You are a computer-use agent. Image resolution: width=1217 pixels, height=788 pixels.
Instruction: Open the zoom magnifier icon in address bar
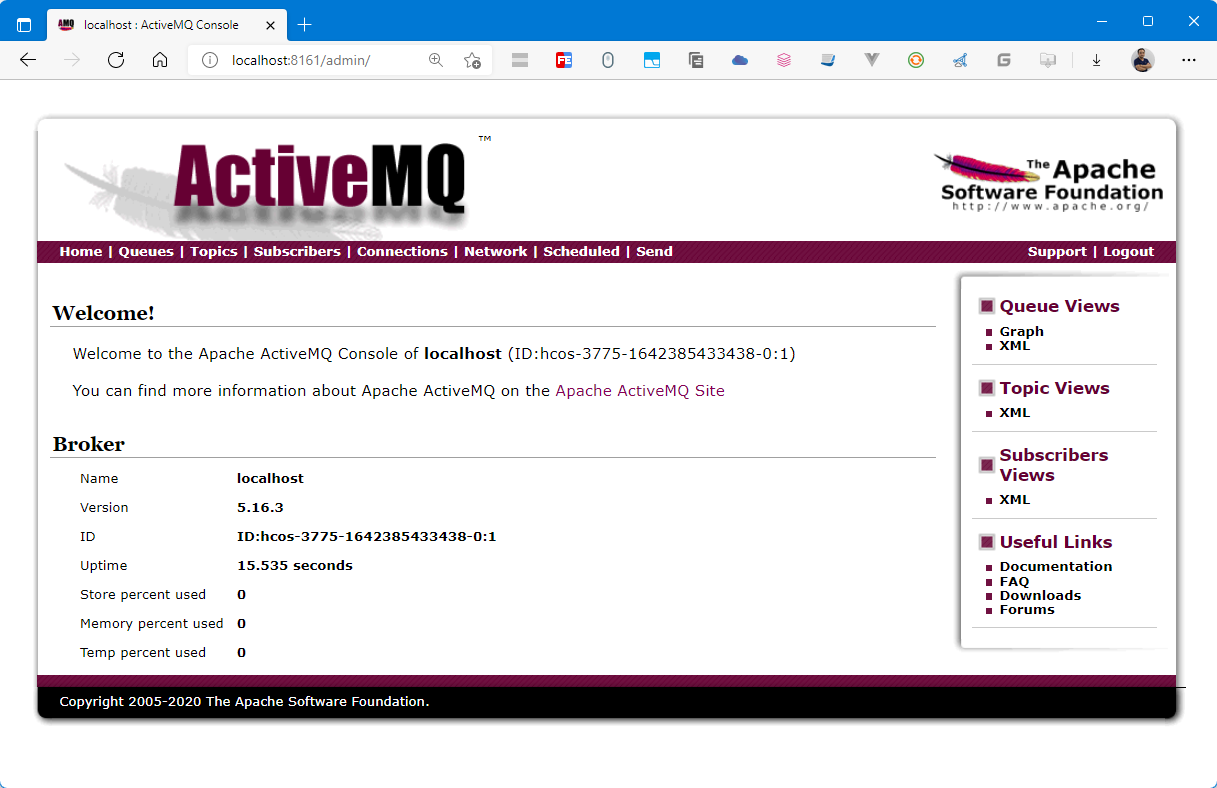click(436, 60)
